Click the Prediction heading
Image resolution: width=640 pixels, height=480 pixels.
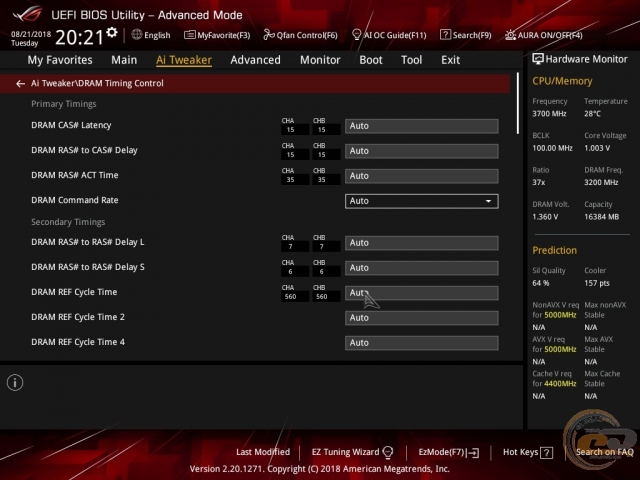click(554, 250)
